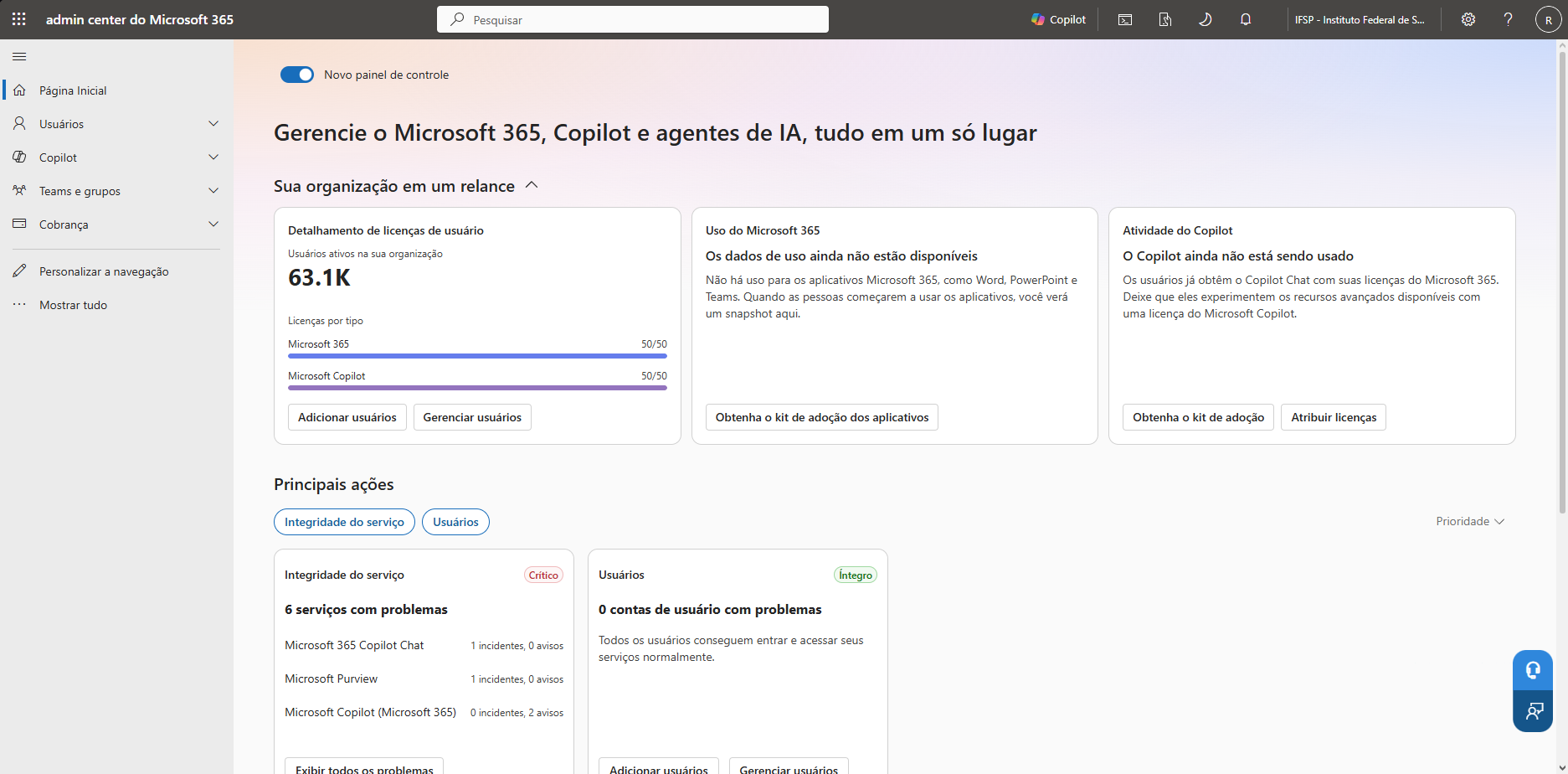The image size is (1568, 774).
Task: Click Obtenha o kit de adoção dos aplicativos
Action: coord(822,417)
